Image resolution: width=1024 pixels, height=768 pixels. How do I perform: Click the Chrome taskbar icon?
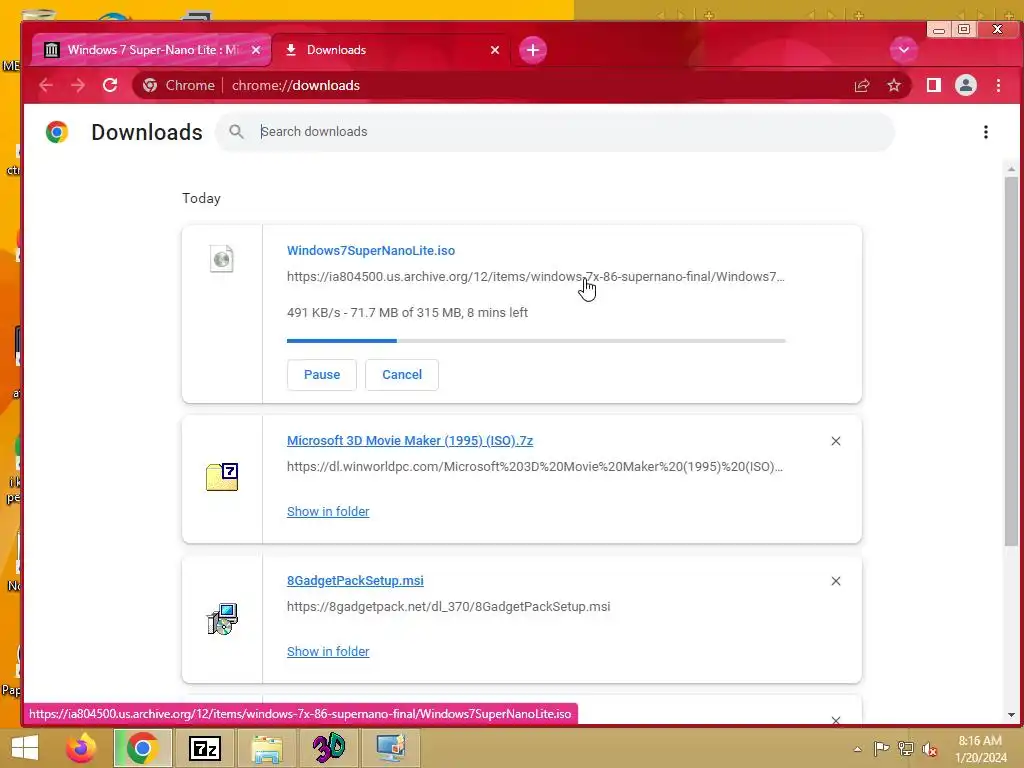142,748
